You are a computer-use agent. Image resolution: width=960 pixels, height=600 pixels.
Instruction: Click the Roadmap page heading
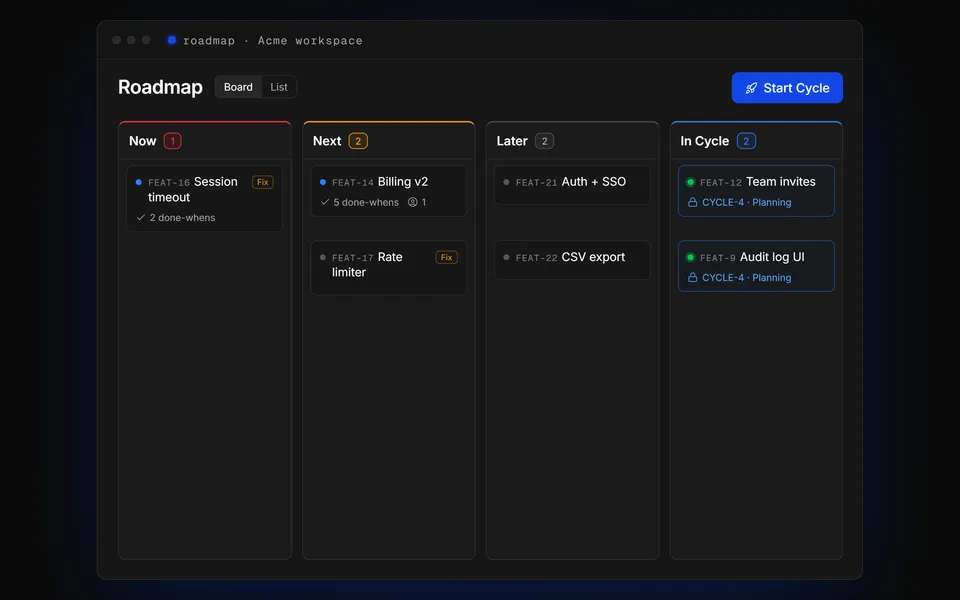tap(160, 87)
